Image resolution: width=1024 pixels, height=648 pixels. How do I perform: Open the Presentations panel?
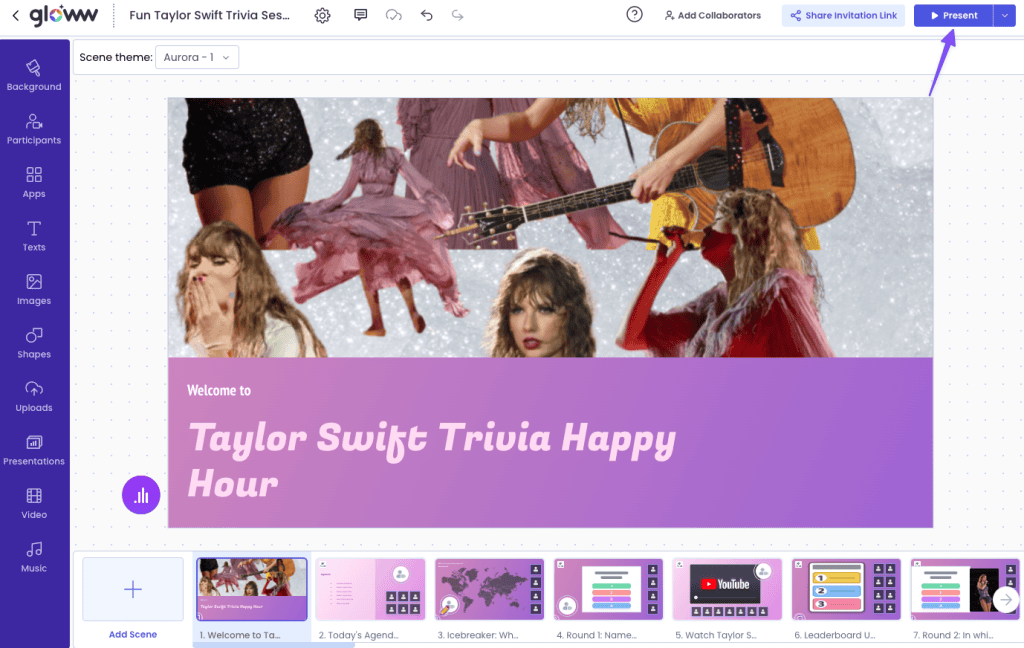(x=34, y=450)
